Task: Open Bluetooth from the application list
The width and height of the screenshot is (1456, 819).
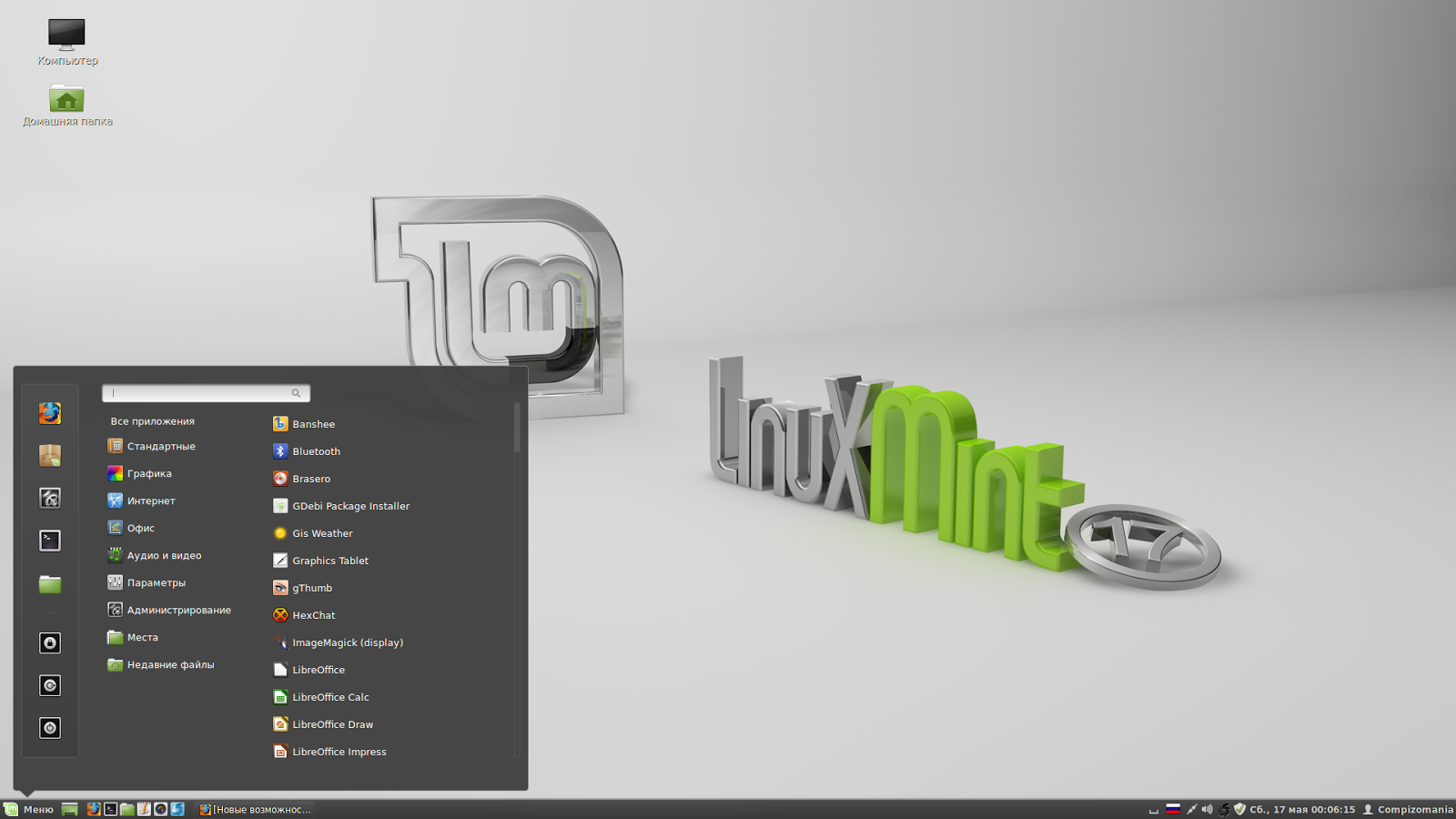Action: tap(307, 451)
